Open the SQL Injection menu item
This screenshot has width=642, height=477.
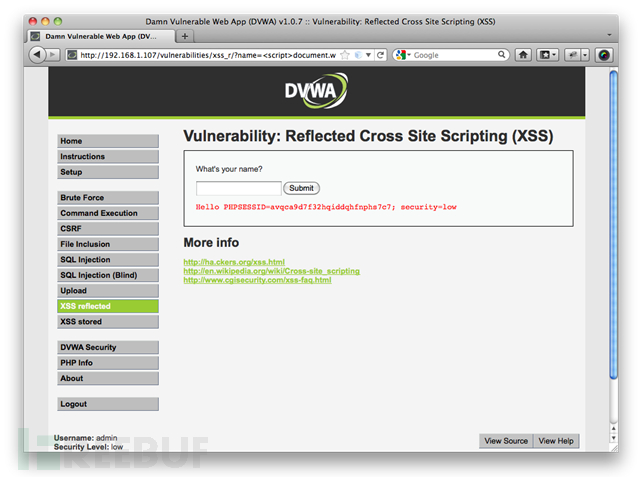tap(108, 260)
